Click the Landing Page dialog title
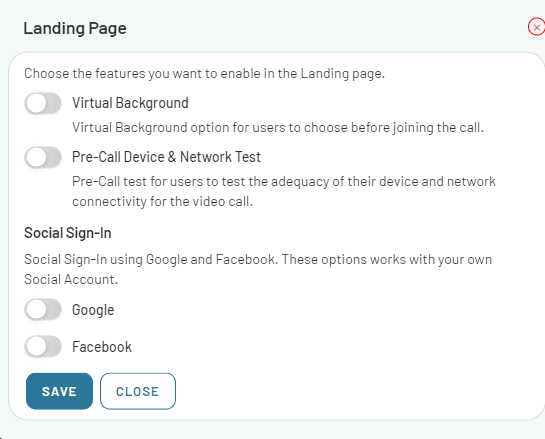 [75, 28]
